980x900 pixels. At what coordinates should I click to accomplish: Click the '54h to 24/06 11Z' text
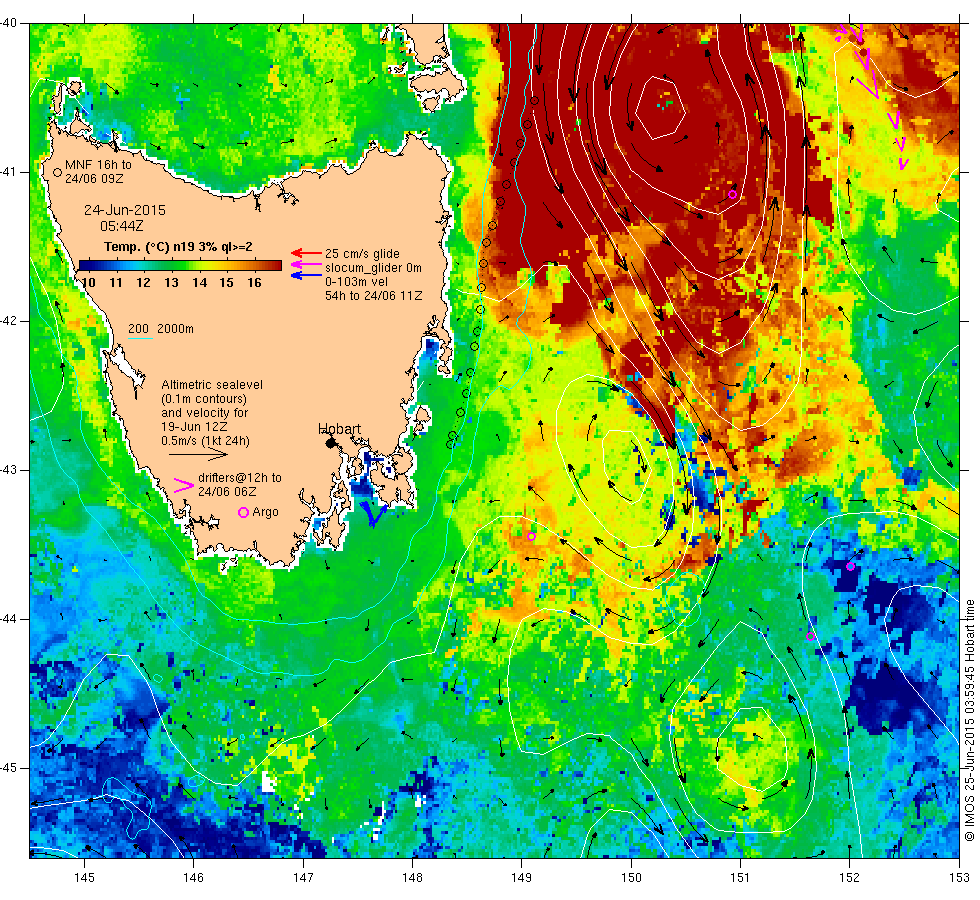pos(374,296)
